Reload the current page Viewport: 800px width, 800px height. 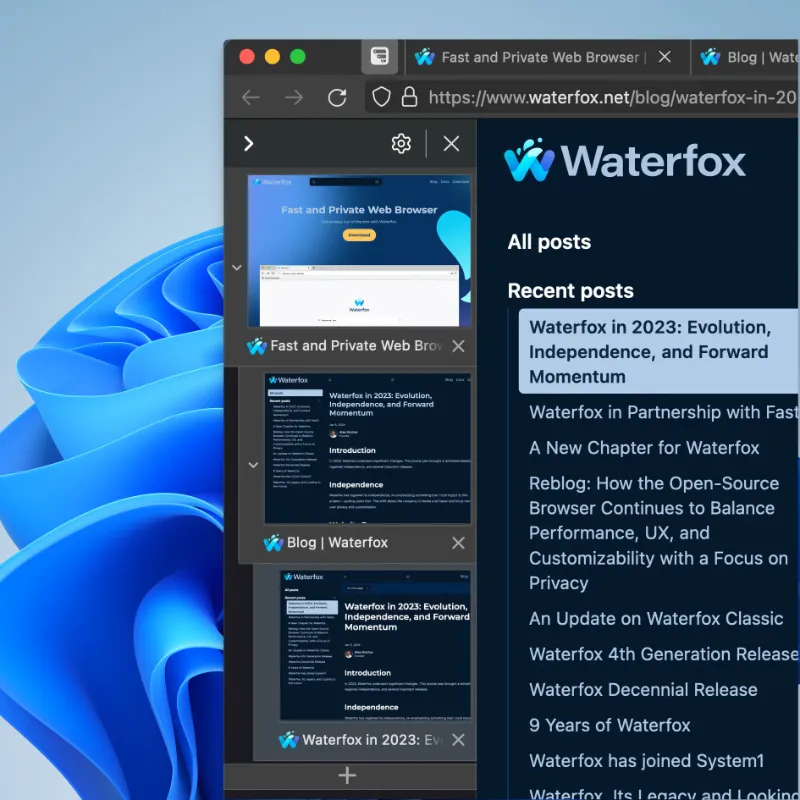pos(337,98)
